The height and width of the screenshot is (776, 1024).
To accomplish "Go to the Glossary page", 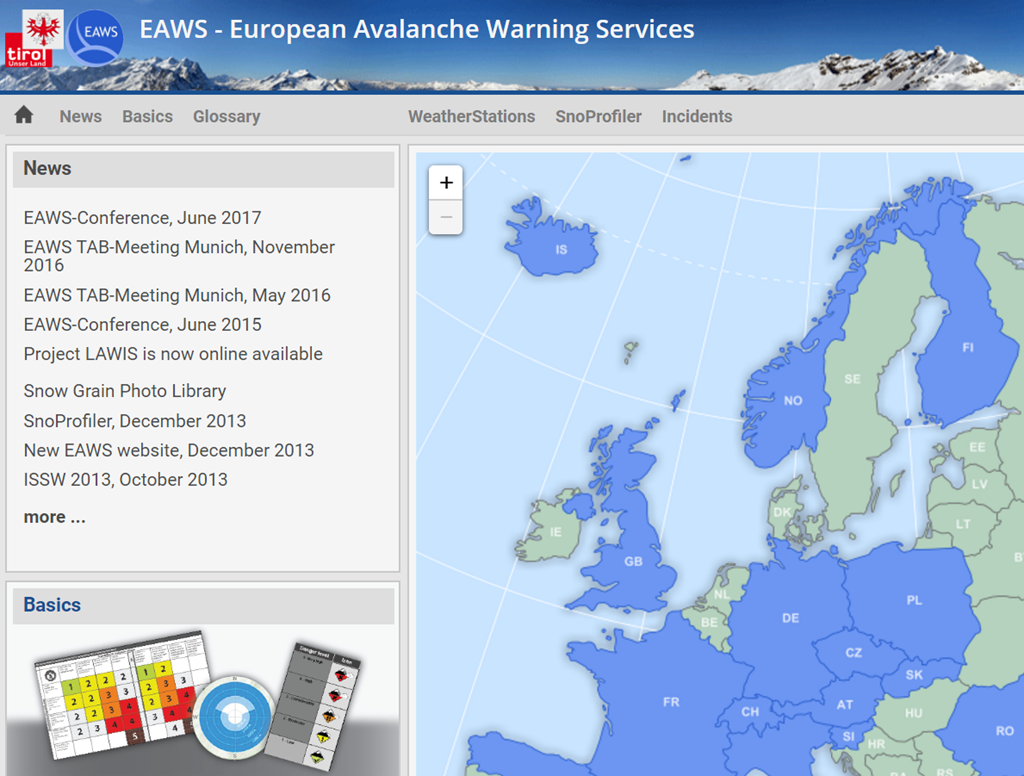I will coord(226,116).
